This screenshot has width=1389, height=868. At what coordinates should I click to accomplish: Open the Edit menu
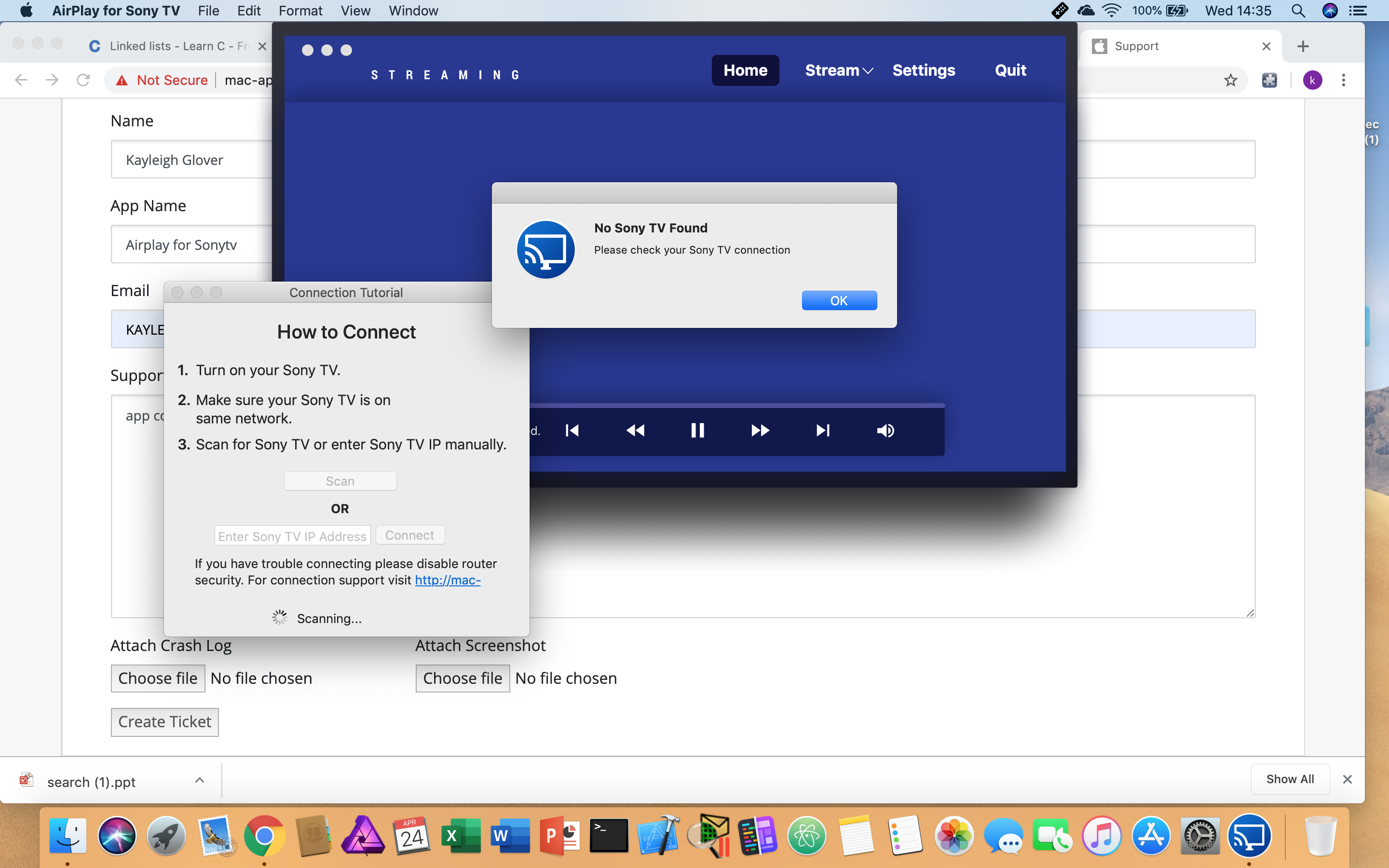[248, 10]
